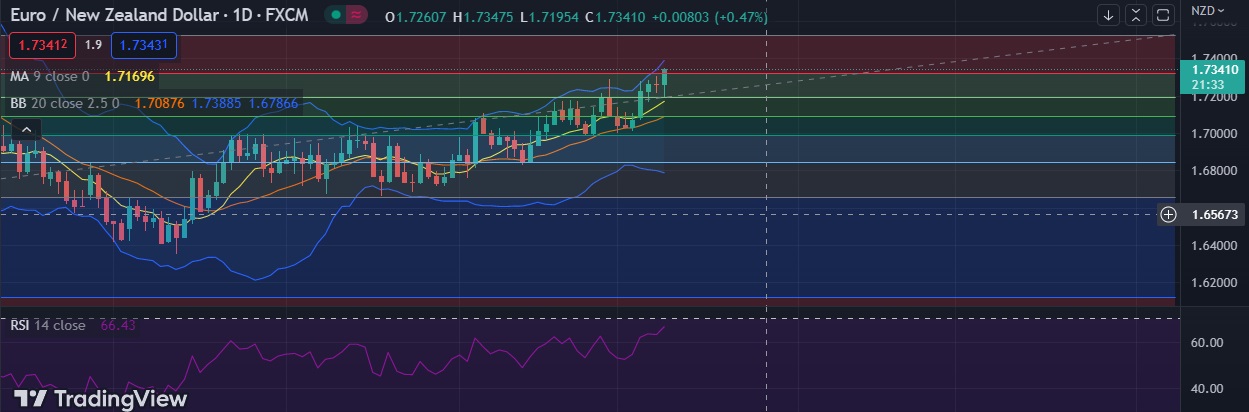Select the MA 9 close indicator label
Viewport: 1249px width, 412px height.
(x=49, y=76)
